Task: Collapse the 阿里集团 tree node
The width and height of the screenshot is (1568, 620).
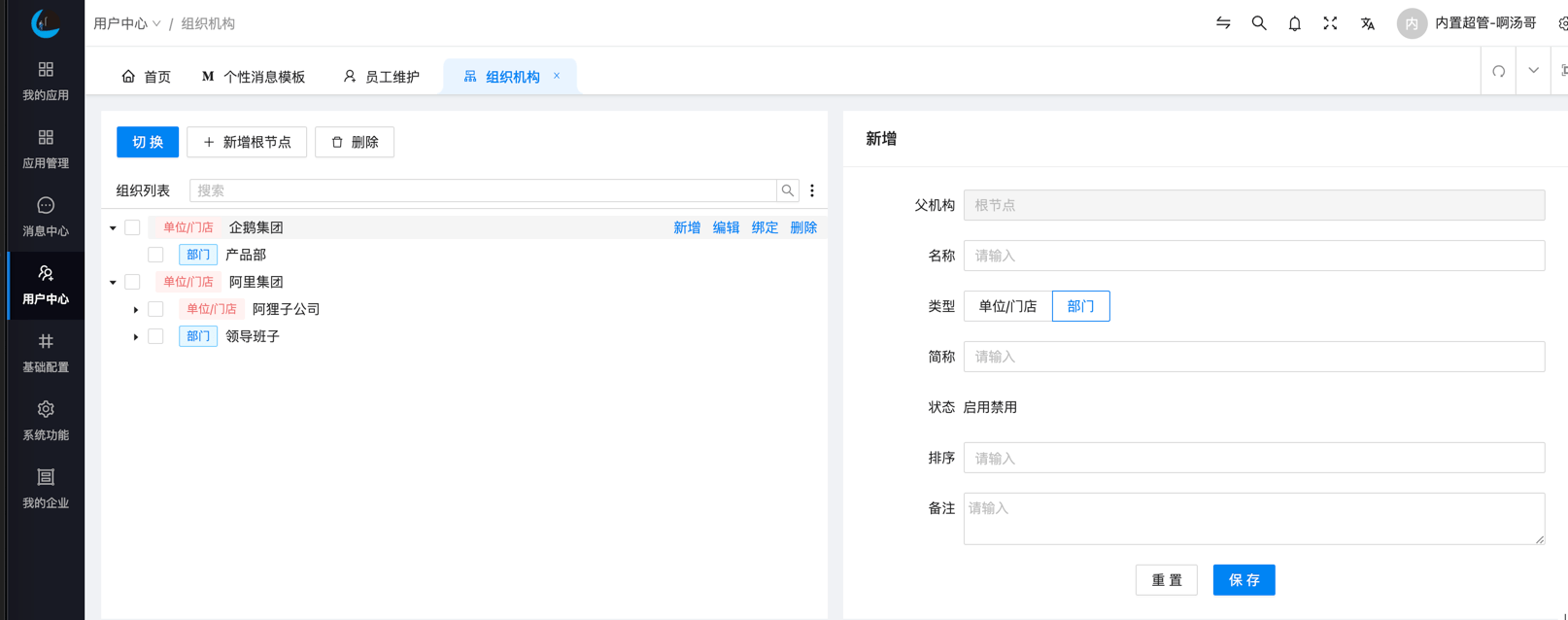Action: click(x=113, y=282)
